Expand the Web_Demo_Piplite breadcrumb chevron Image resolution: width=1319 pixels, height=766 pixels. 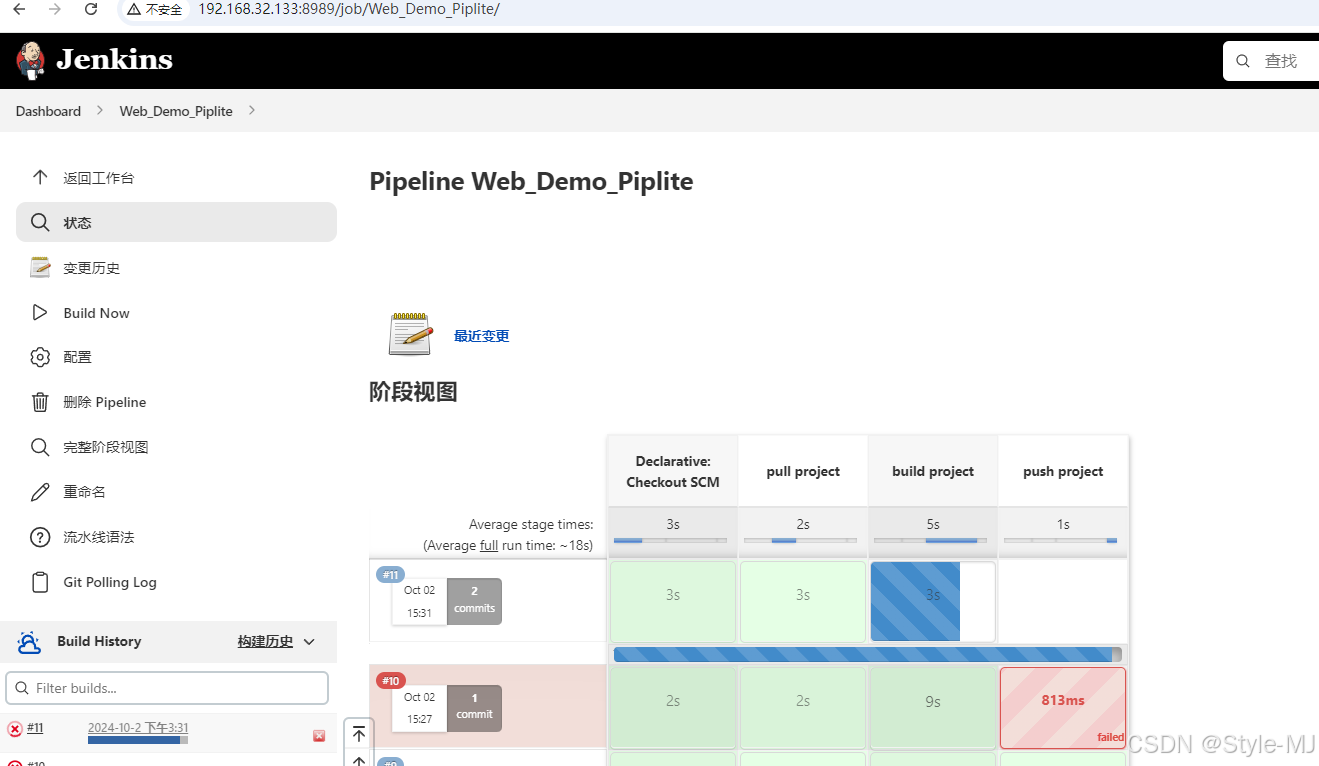coord(252,110)
